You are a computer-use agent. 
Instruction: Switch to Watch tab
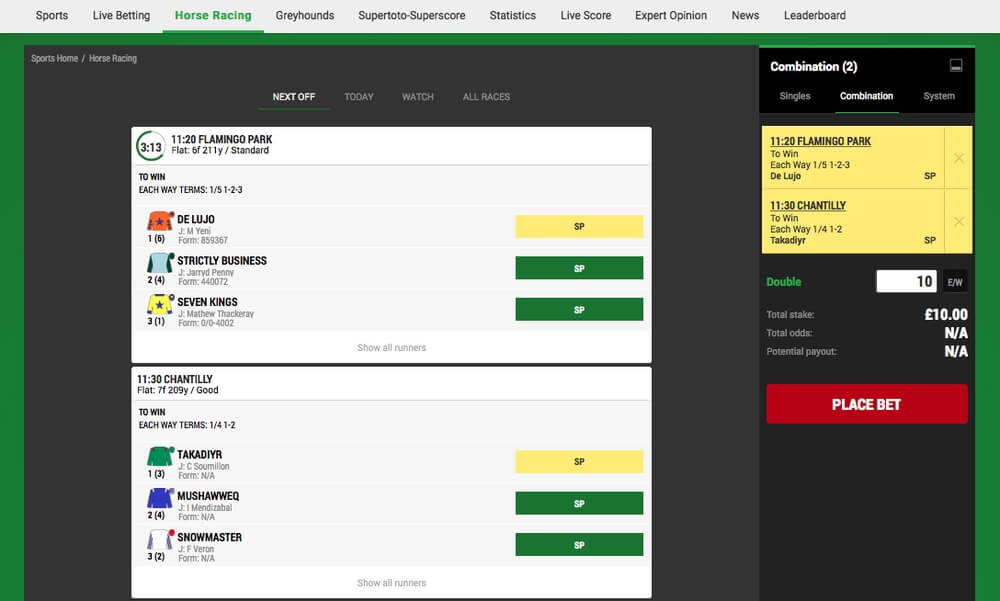tap(418, 97)
